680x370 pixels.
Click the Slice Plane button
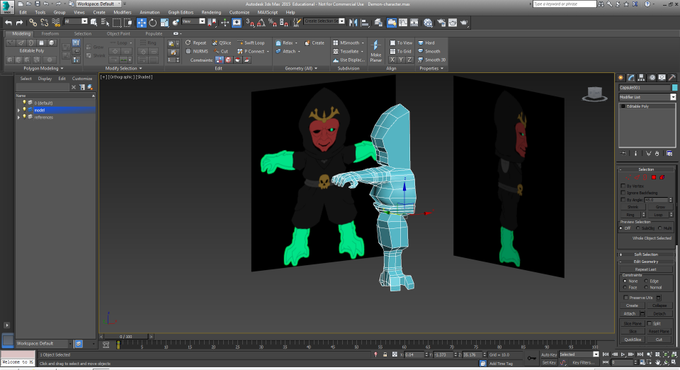point(632,324)
